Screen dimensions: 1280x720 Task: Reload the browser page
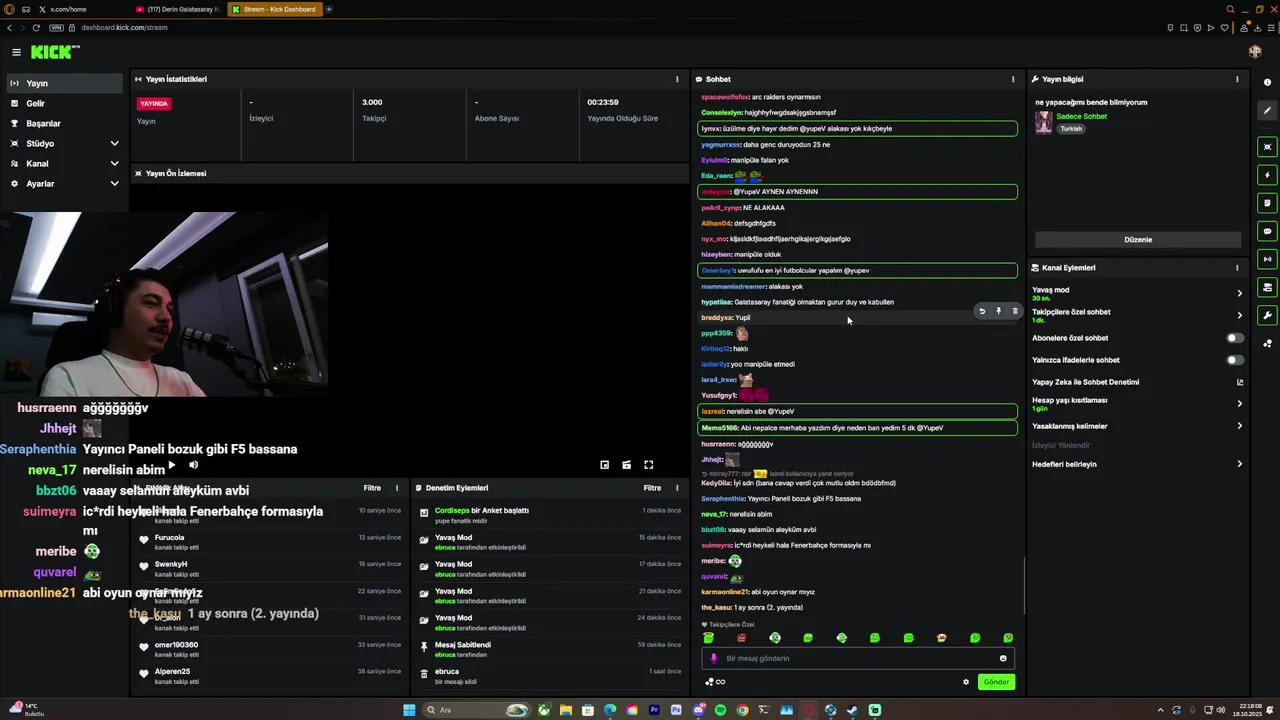[37, 27]
